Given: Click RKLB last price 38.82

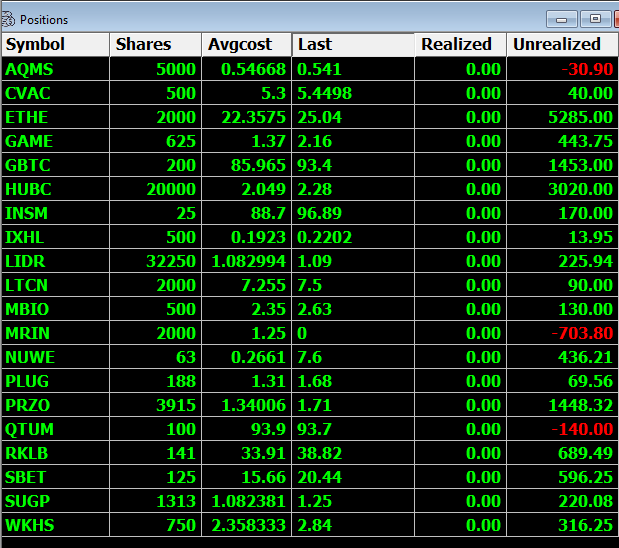Looking at the screenshot, I should click(319, 453).
